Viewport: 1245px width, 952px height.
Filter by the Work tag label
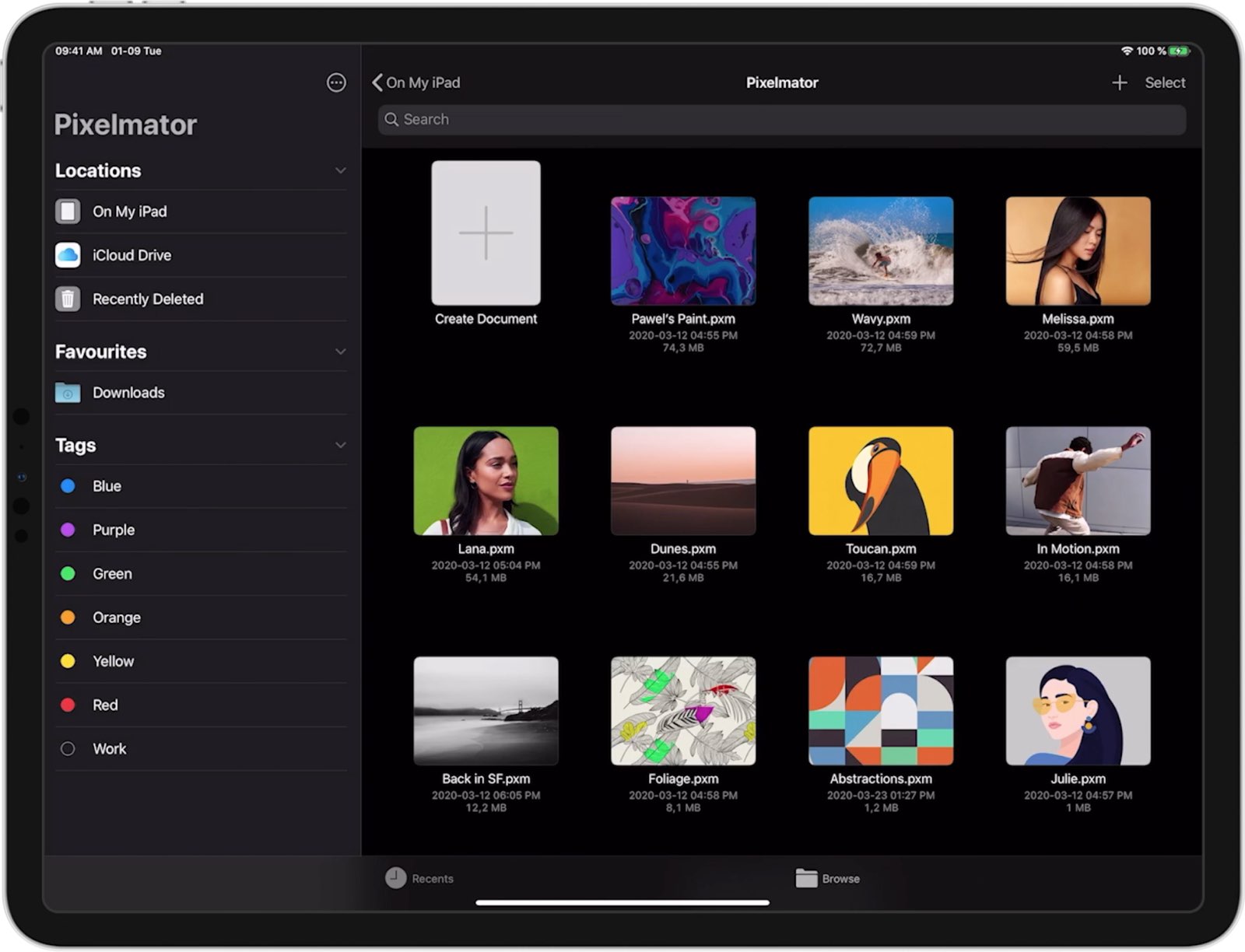[109, 748]
